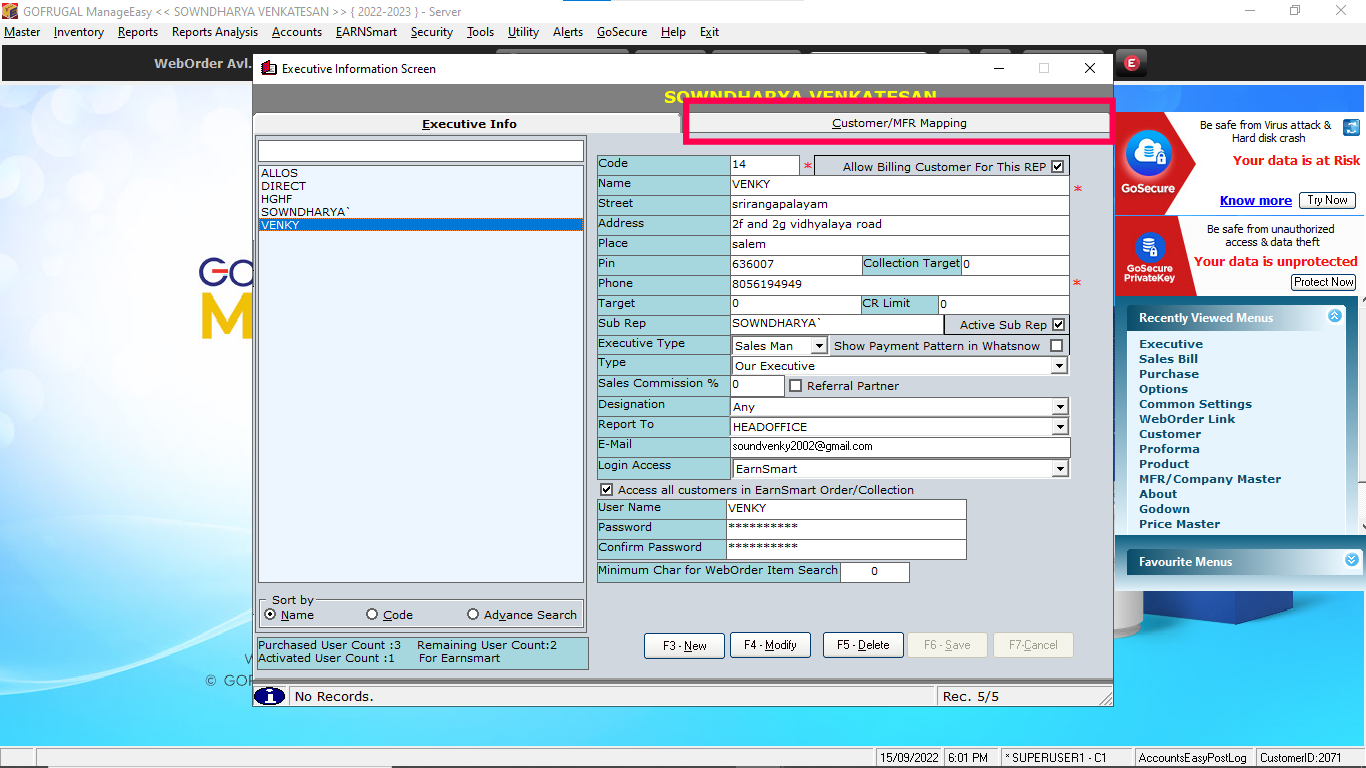
Task: Open the EARNSmart menu
Action: coord(366,32)
